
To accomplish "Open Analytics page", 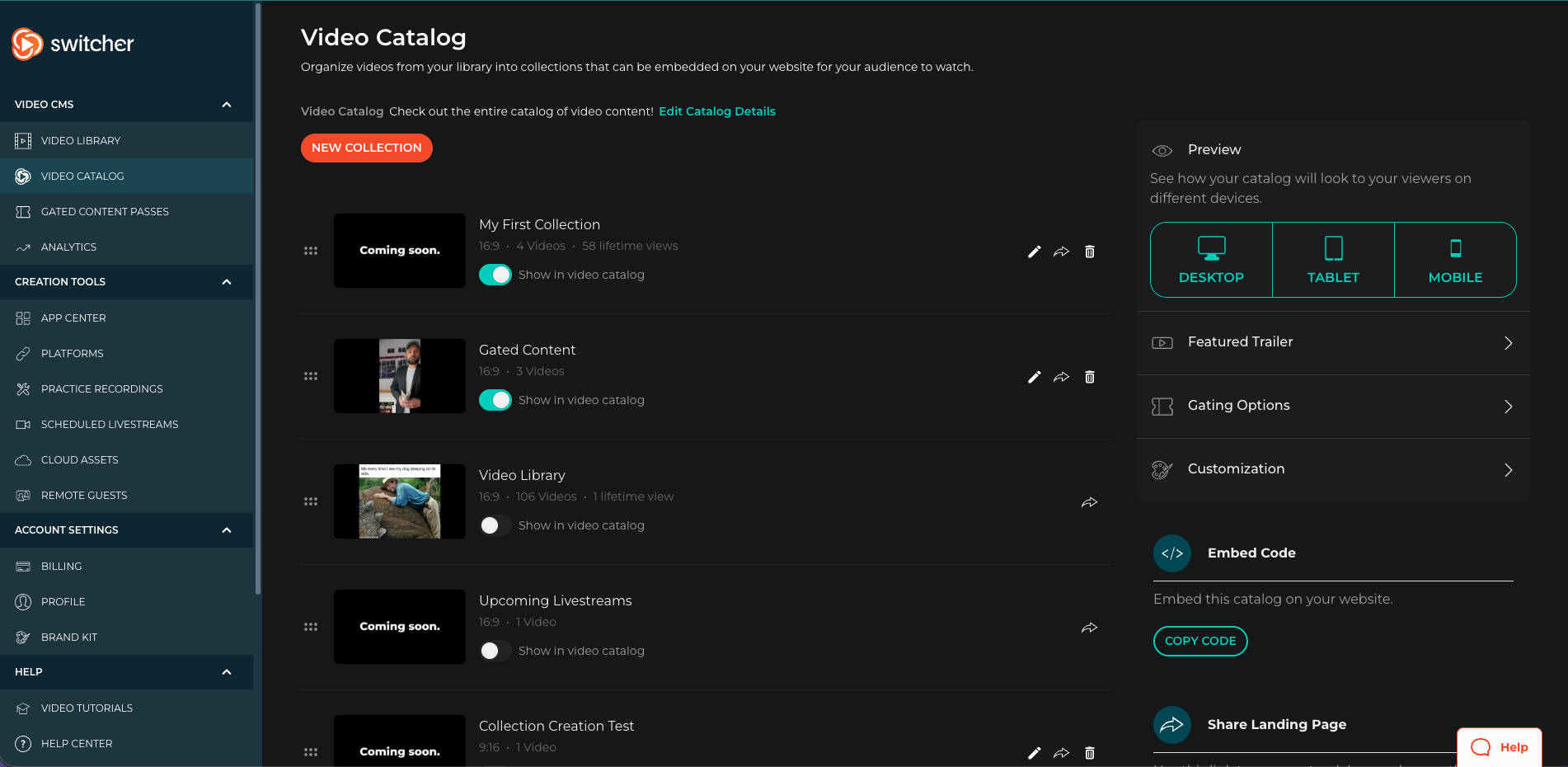I will click(127, 247).
